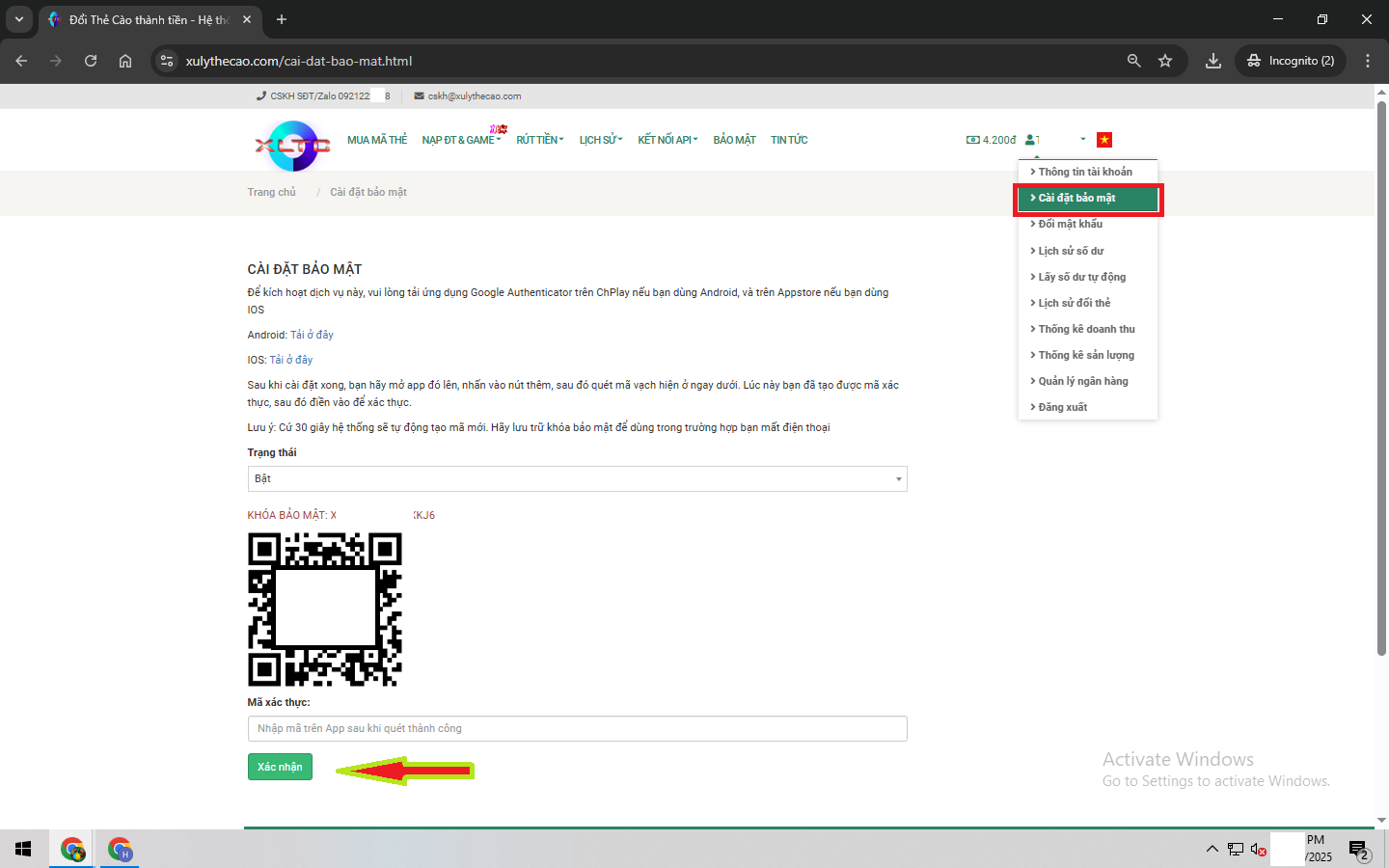Image resolution: width=1389 pixels, height=868 pixels.
Task: Open Chrome three-dot menu
Action: pos(1368,61)
